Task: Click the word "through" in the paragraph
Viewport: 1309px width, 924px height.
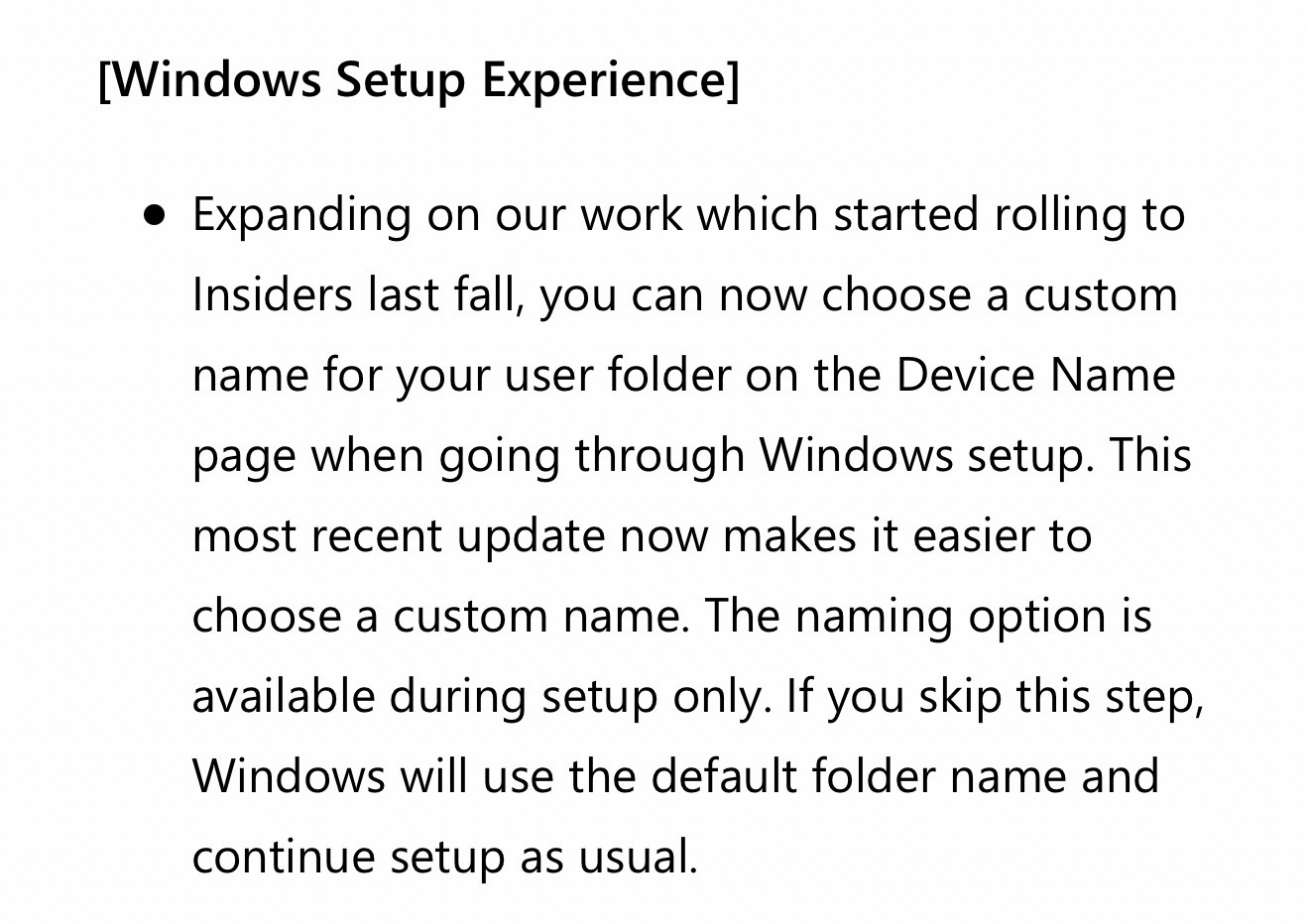Action: tap(659, 456)
